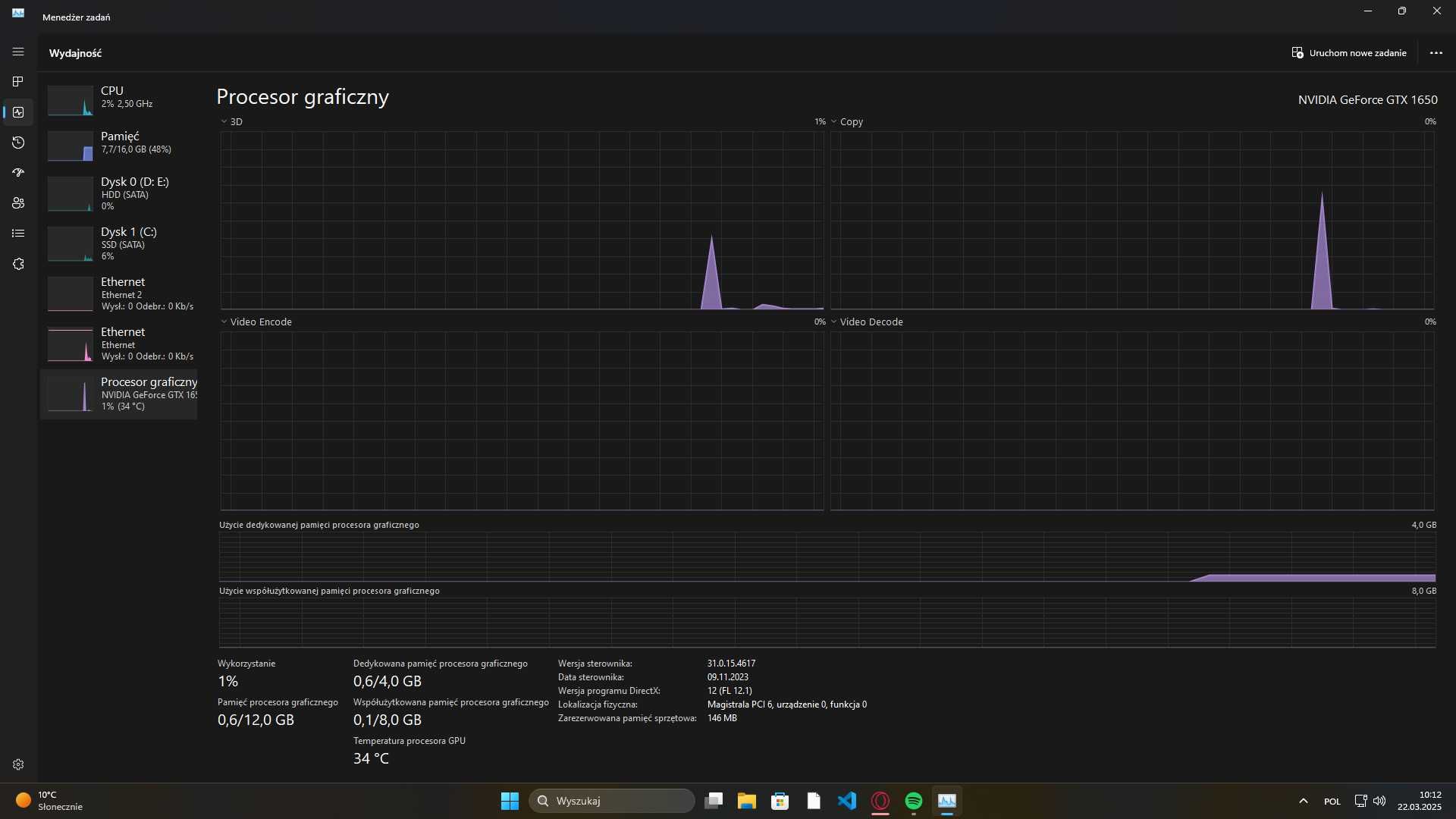Open File Explorer from the taskbar
This screenshot has width=1456, height=819.
tap(747, 801)
